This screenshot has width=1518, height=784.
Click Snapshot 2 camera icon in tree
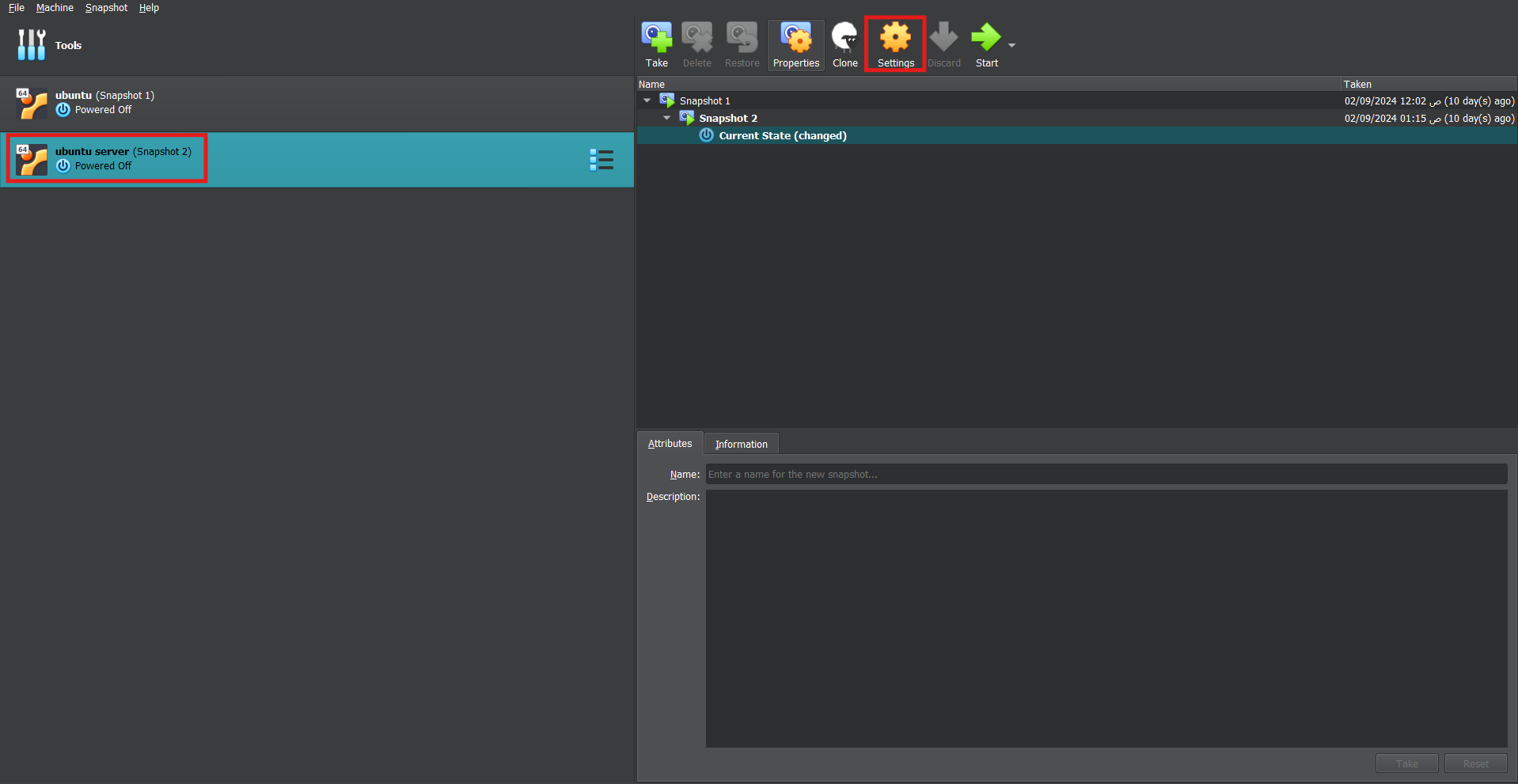coord(687,118)
